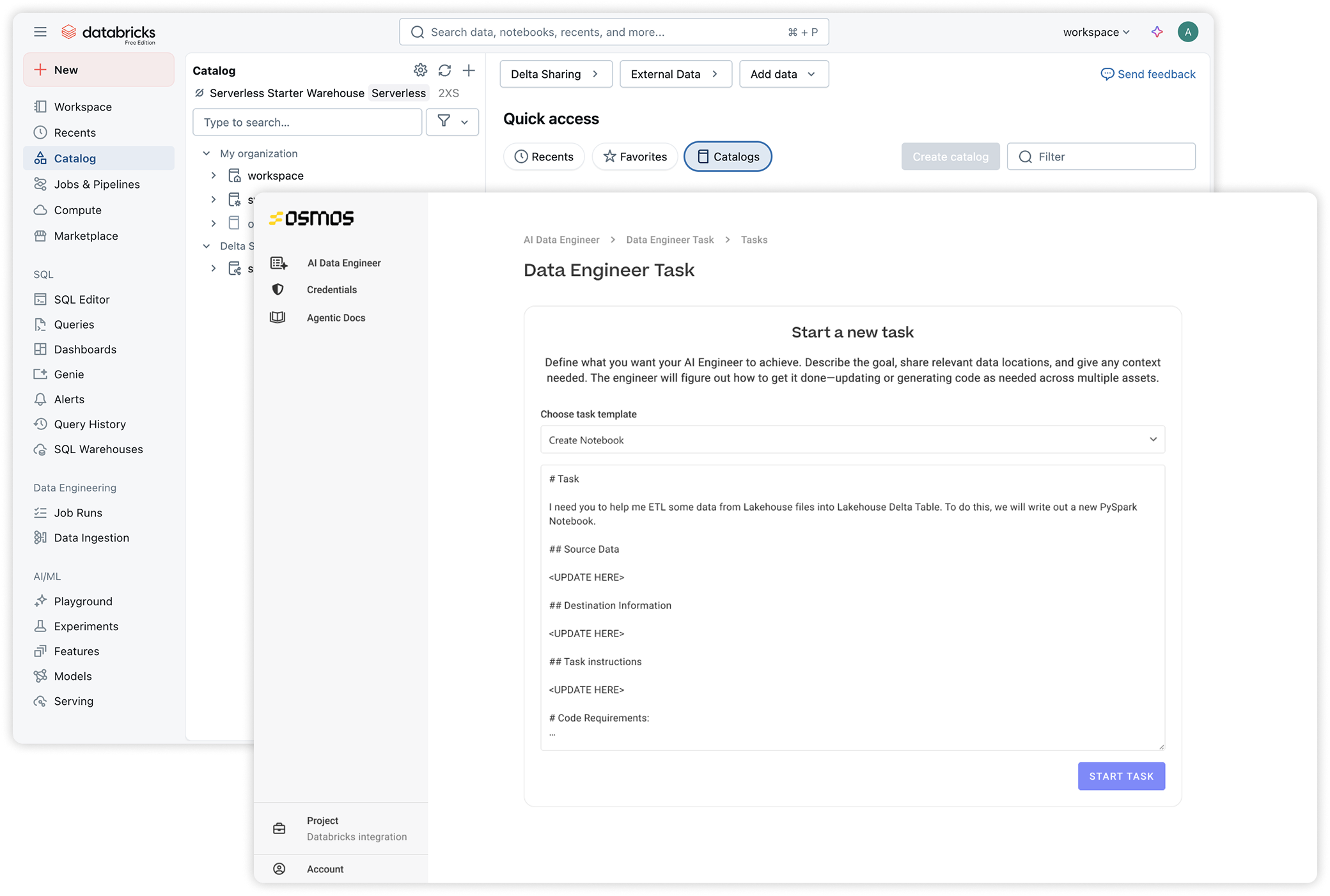Viewport: 1330px width, 896px height.
Task: Focus the Databricks global search bar
Action: [614, 32]
